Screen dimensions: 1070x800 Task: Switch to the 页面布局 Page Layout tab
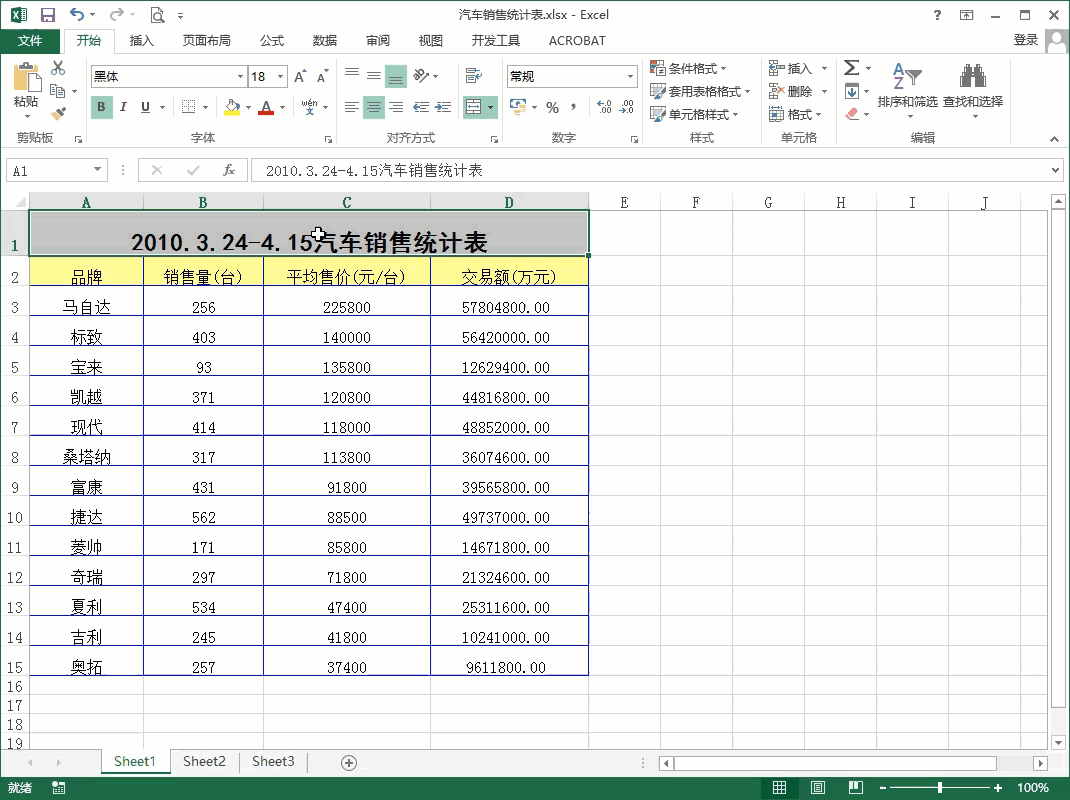(x=206, y=40)
